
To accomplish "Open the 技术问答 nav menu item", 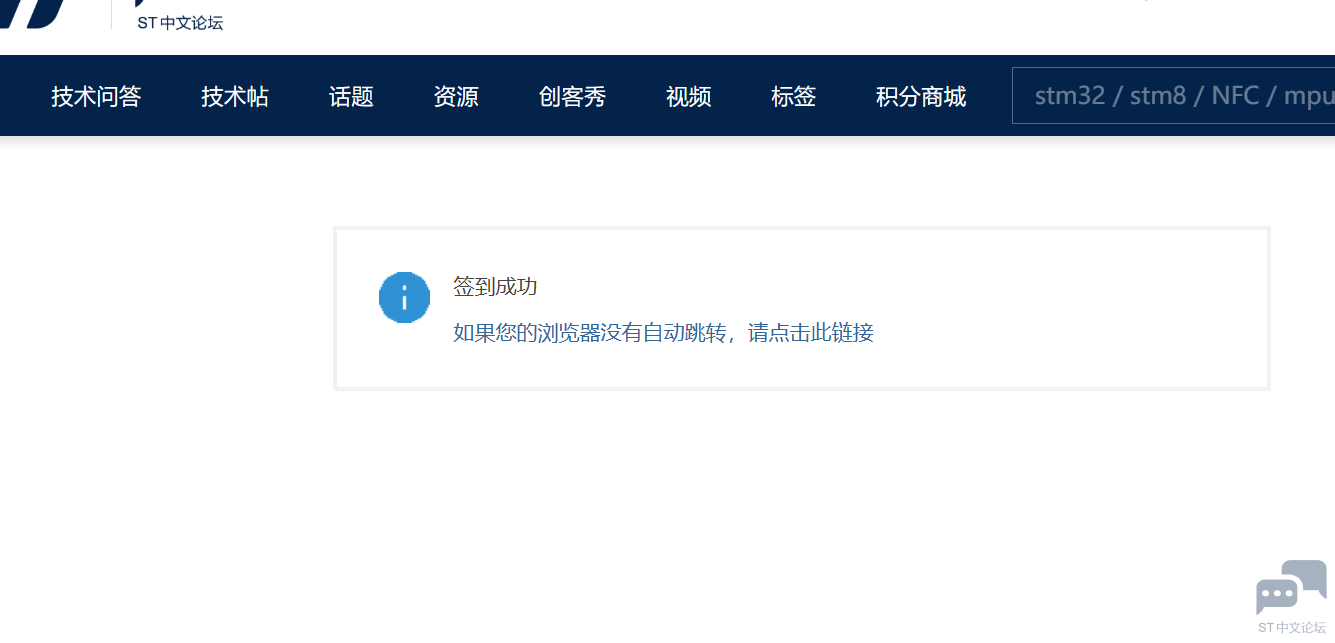I will [96, 96].
